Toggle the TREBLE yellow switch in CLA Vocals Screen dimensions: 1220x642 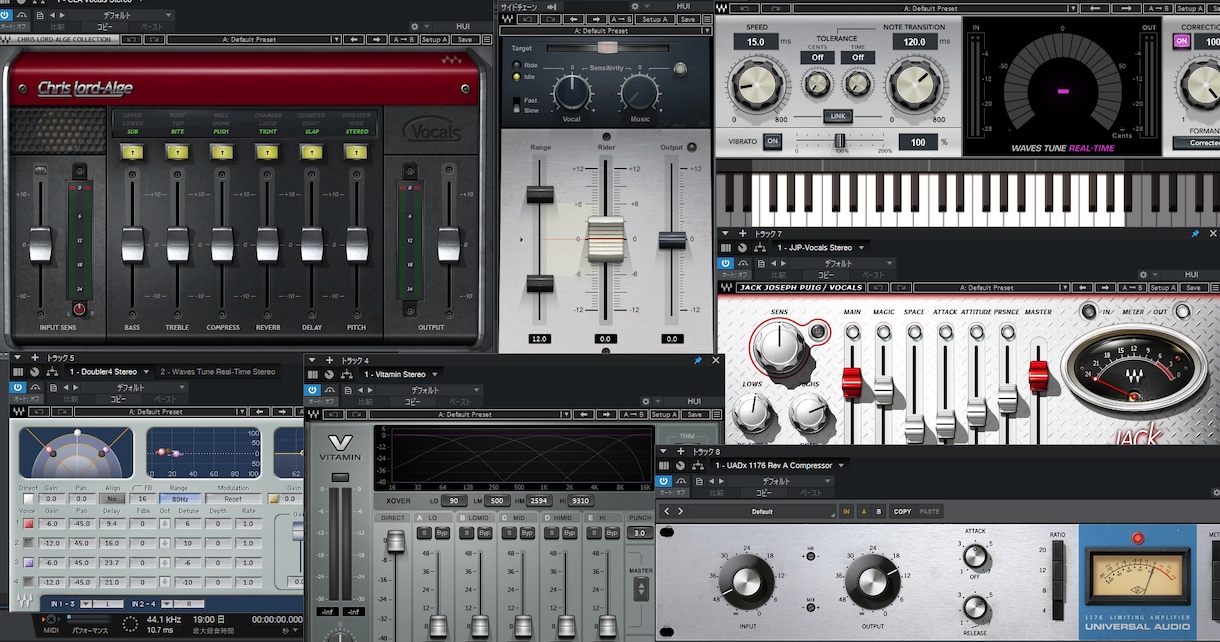pyautogui.click(x=177, y=152)
